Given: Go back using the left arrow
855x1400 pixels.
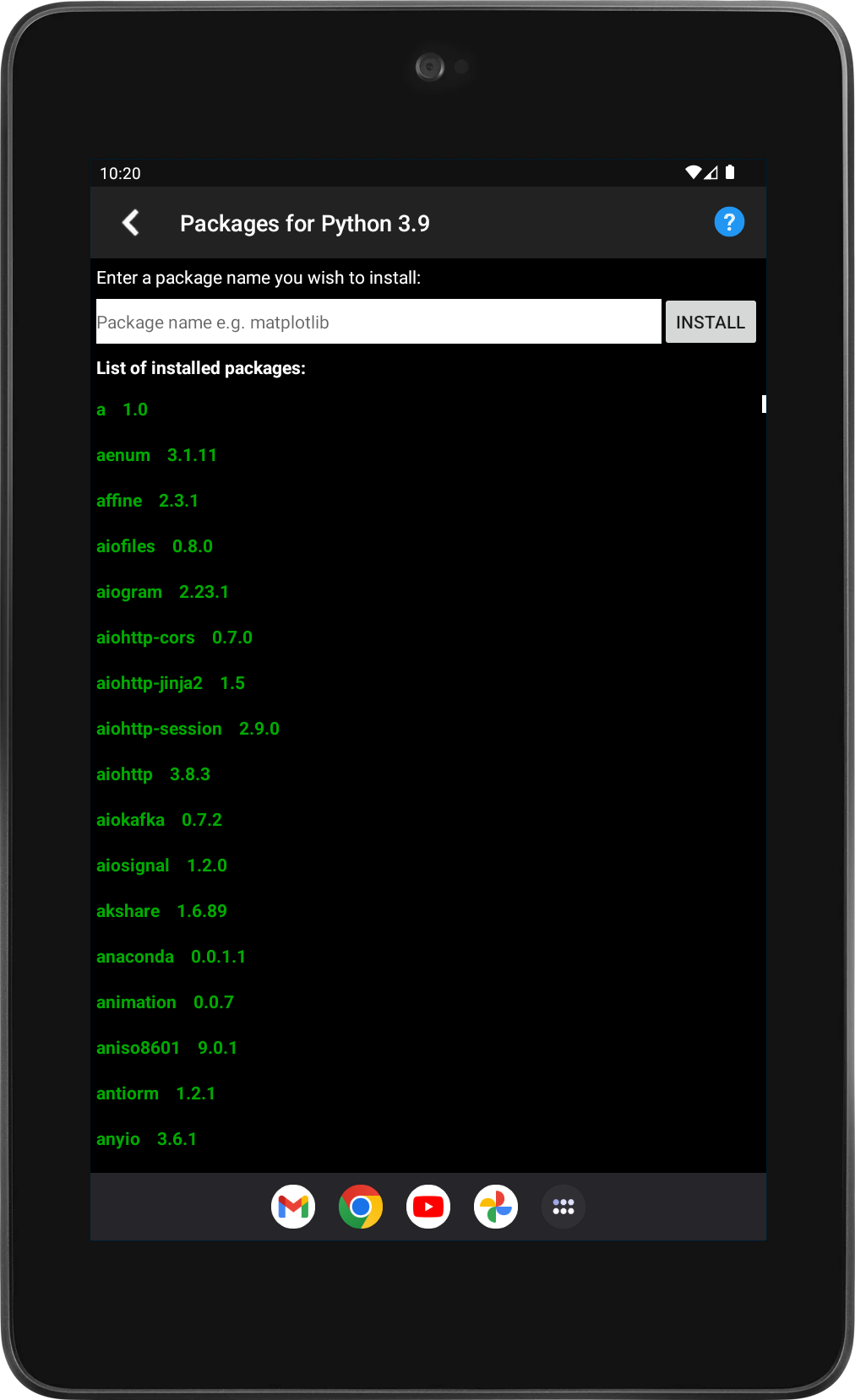Looking at the screenshot, I should coord(131,223).
